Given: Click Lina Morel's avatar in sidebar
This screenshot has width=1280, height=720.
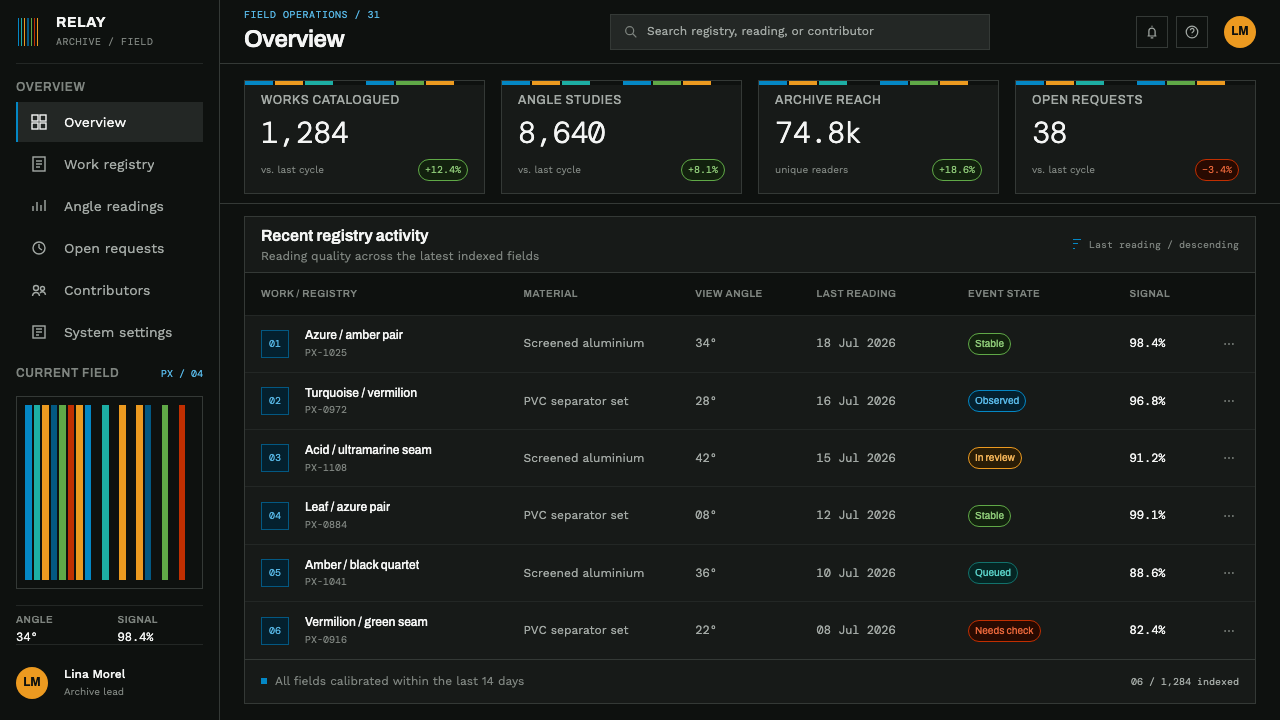Looking at the screenshot, I should 32,682.
